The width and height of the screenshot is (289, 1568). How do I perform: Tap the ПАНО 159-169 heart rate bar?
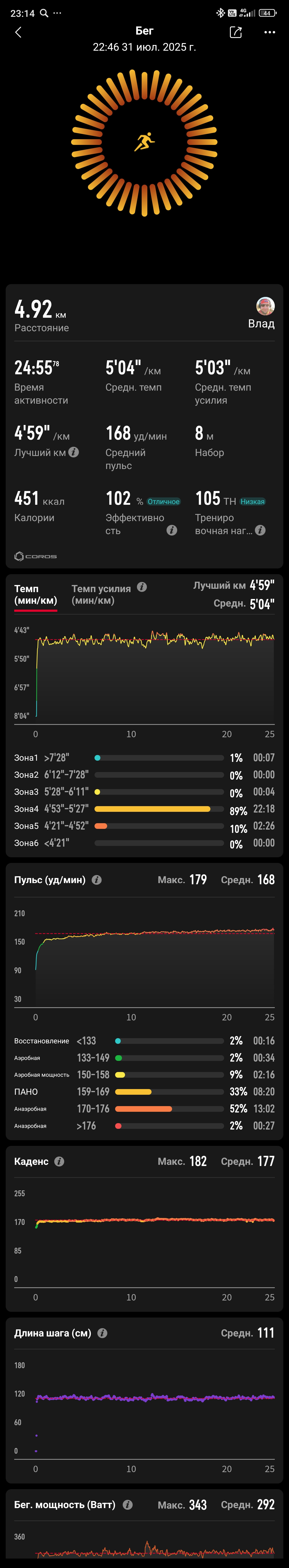point(169,1092)
